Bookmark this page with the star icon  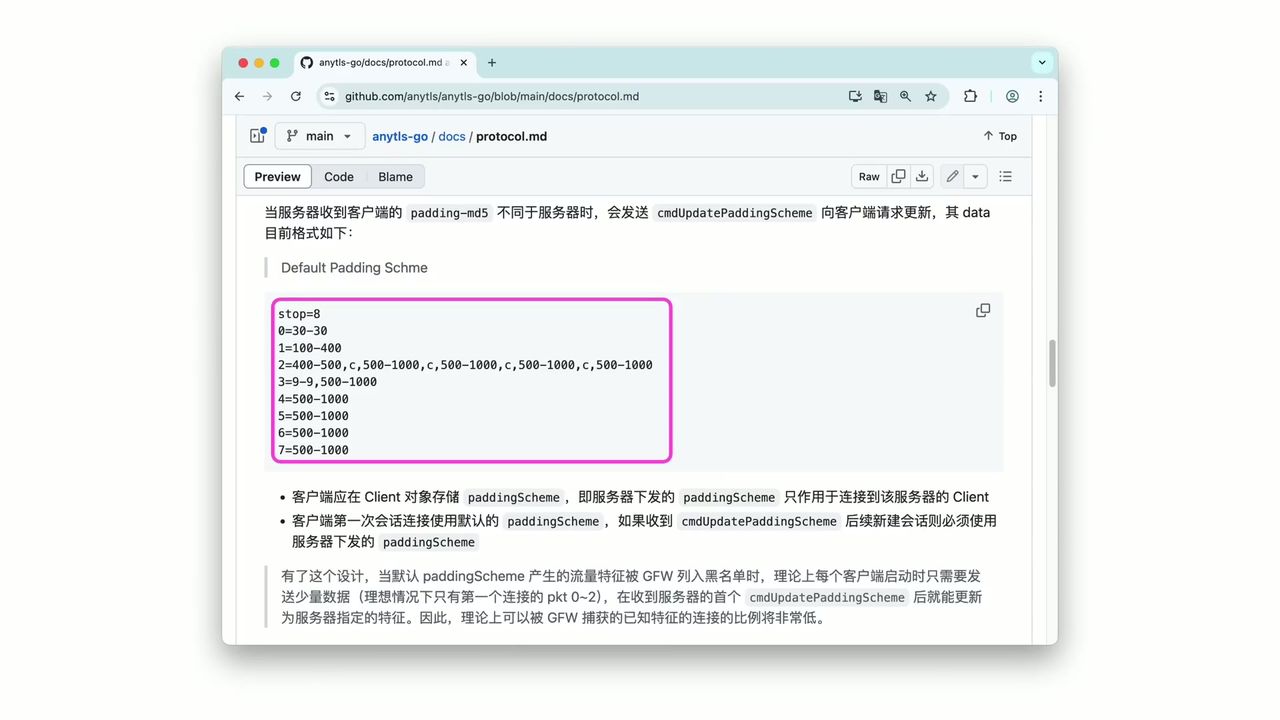click(931, 96)
